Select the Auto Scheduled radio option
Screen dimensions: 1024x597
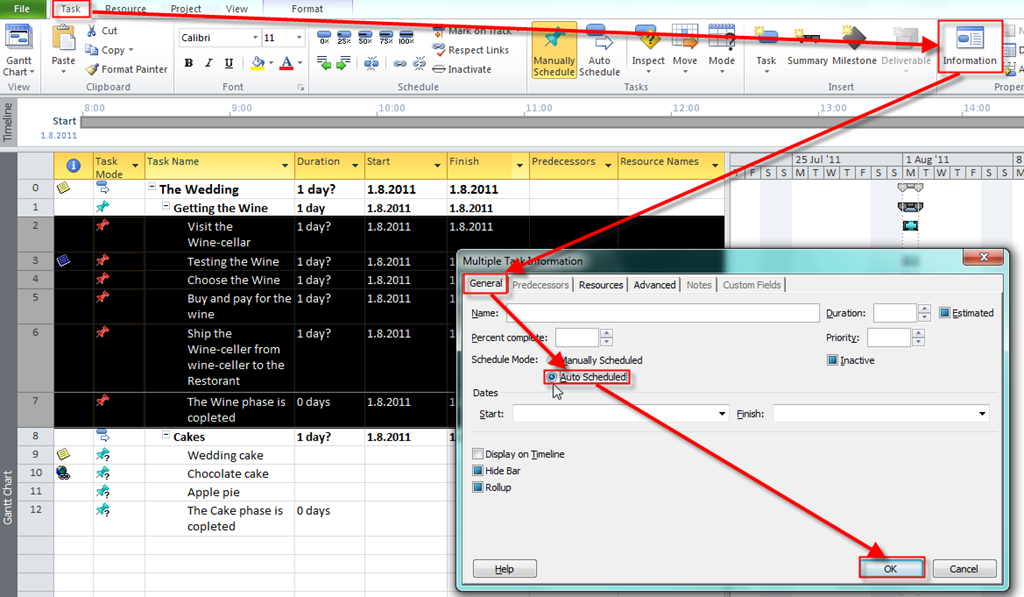pyautogui.click(x=552, y=377)
